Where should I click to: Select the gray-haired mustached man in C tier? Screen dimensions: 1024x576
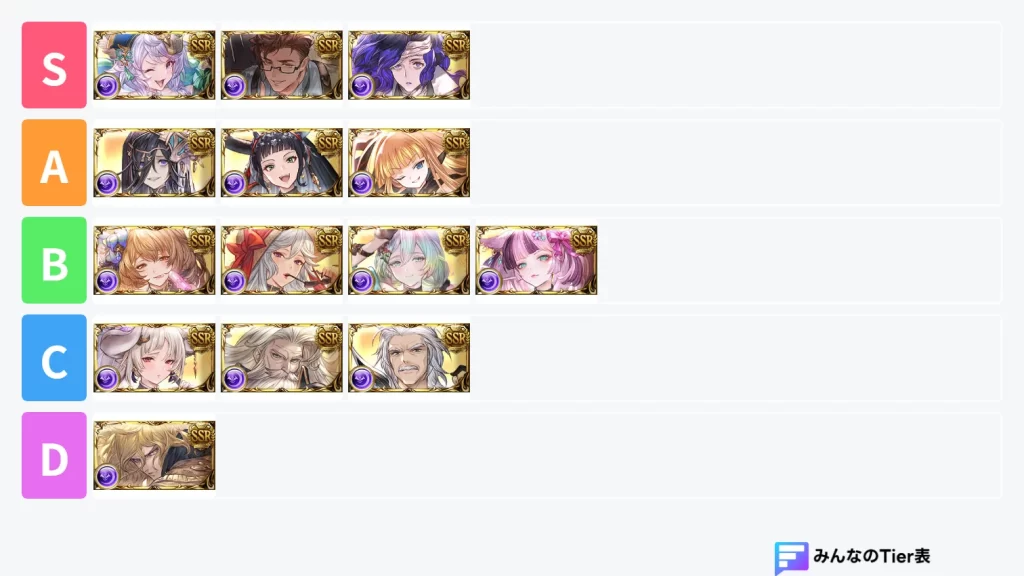409,358
